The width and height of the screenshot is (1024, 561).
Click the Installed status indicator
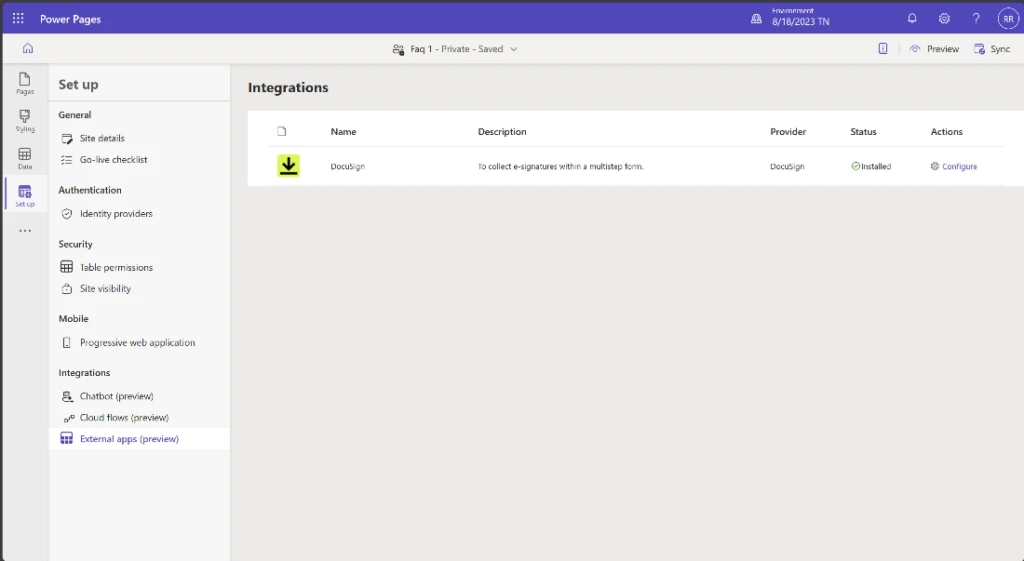tap(871, 167)
